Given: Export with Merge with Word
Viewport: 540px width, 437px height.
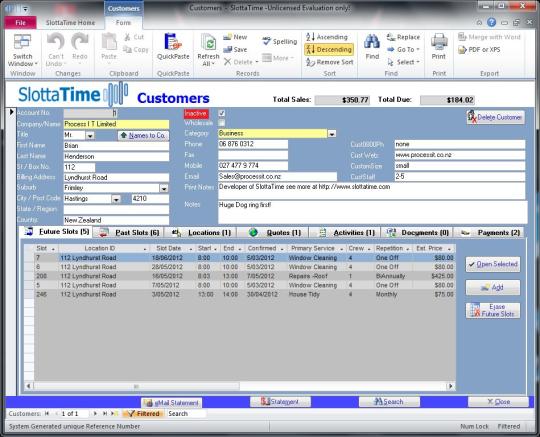Looking at the screenshot, I should pos(489,37).
